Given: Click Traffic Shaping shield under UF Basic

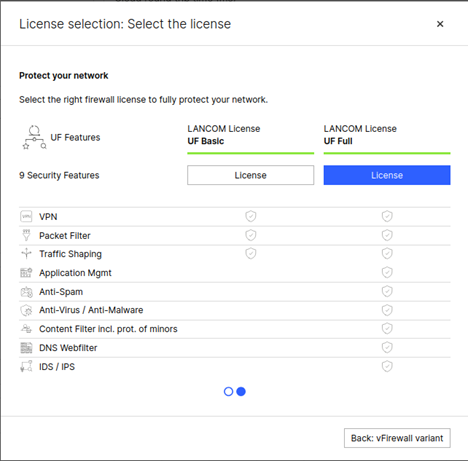Looking at the screenshot, I should [251, 254].
